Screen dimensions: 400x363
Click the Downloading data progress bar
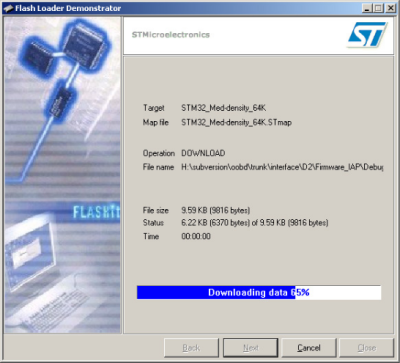[x=259, y=292]
